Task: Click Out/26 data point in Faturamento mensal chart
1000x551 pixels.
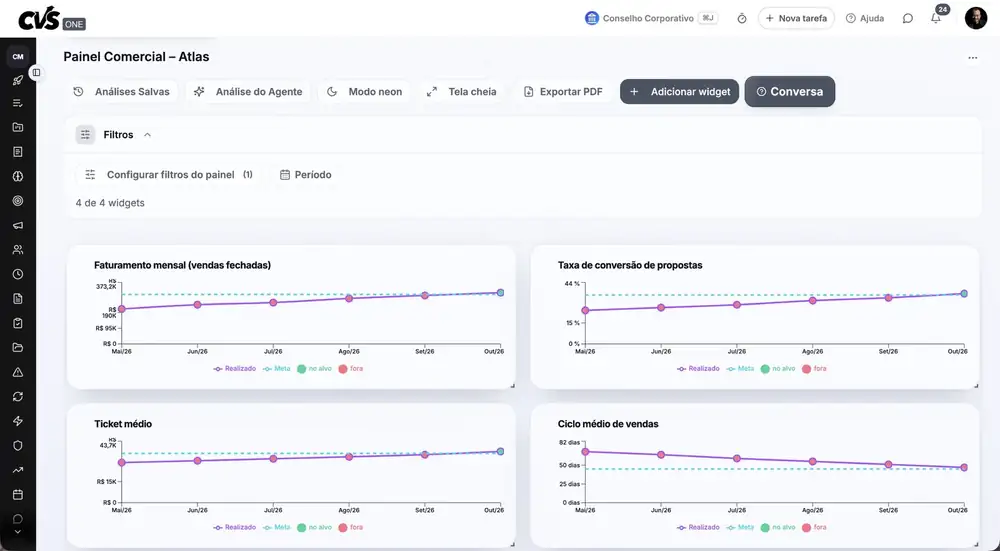Action: tap(501, 293)
